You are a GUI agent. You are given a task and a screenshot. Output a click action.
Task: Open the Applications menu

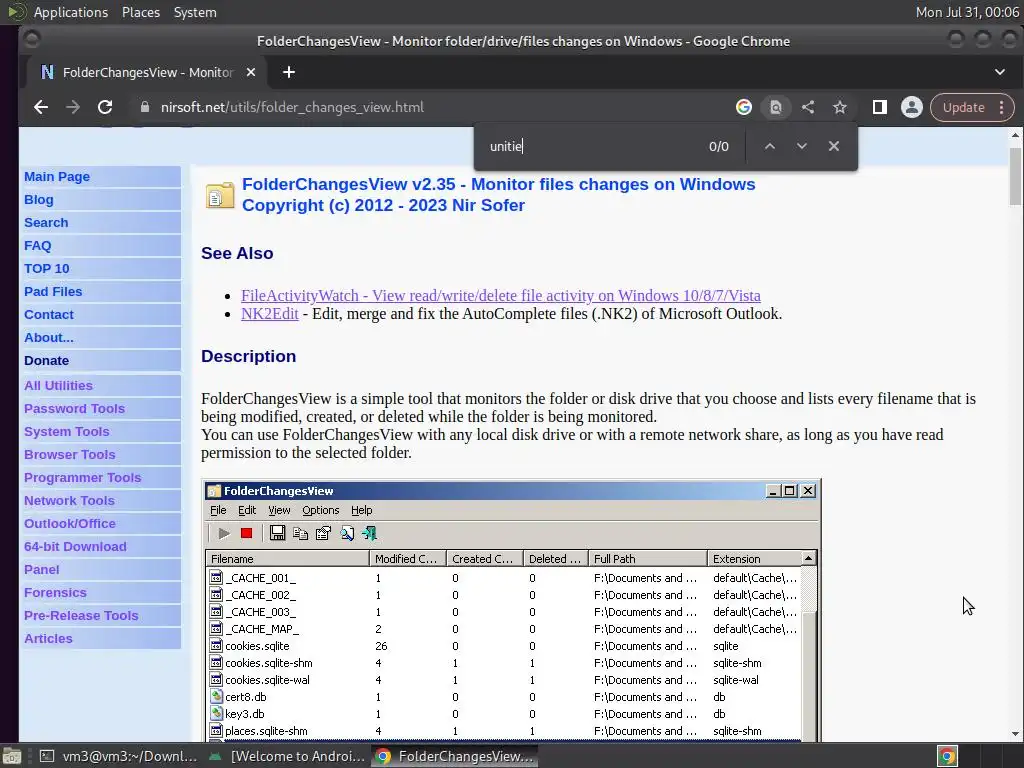coord(71,12)
